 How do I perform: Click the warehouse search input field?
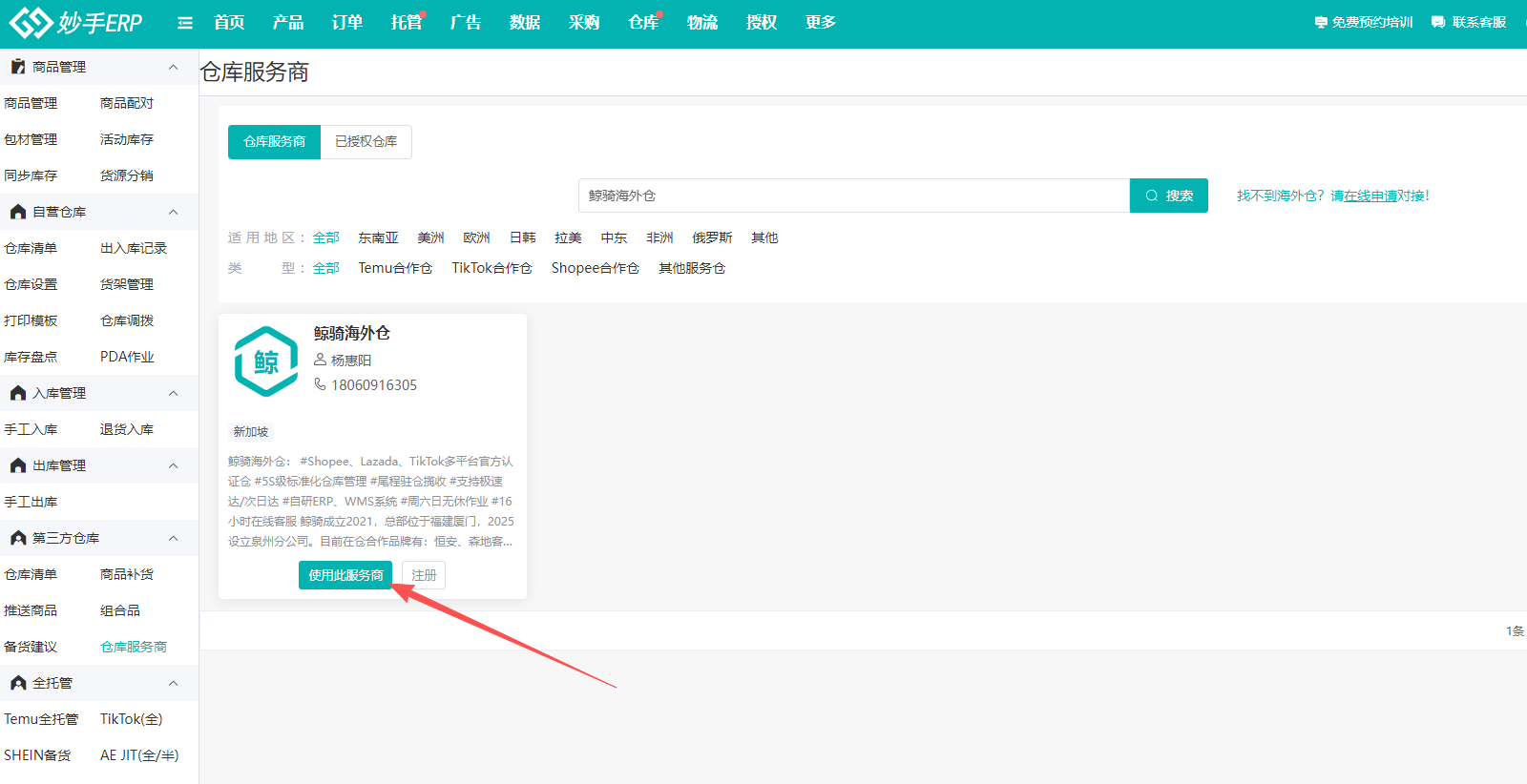click(x=854, y=196)
